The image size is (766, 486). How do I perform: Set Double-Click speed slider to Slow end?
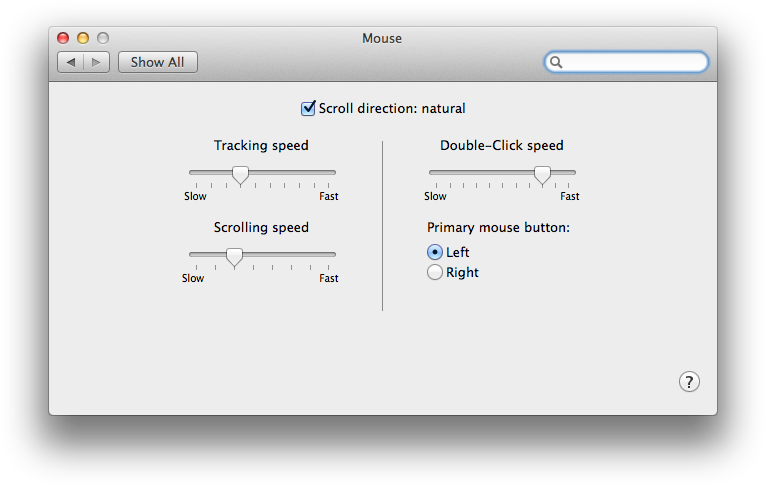pos(432,173)
